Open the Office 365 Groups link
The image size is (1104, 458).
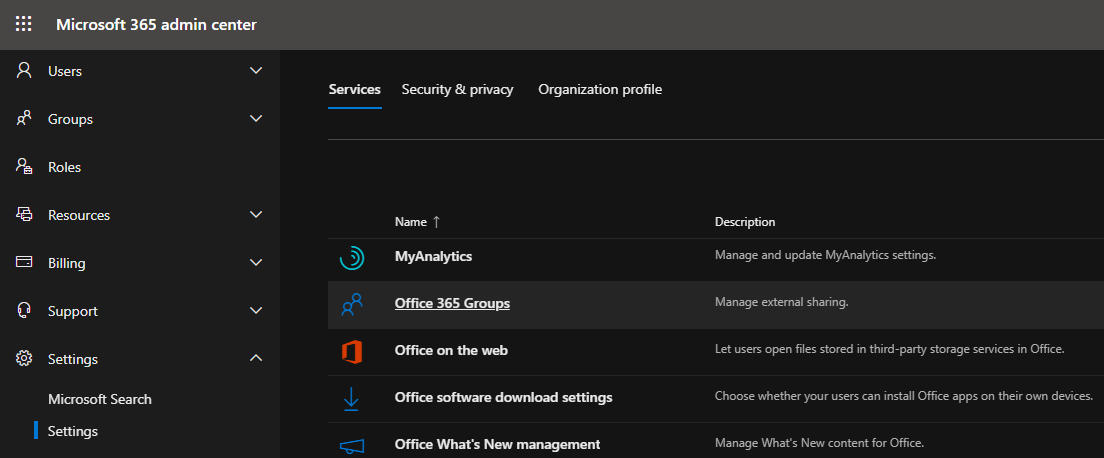pos(452,303)
